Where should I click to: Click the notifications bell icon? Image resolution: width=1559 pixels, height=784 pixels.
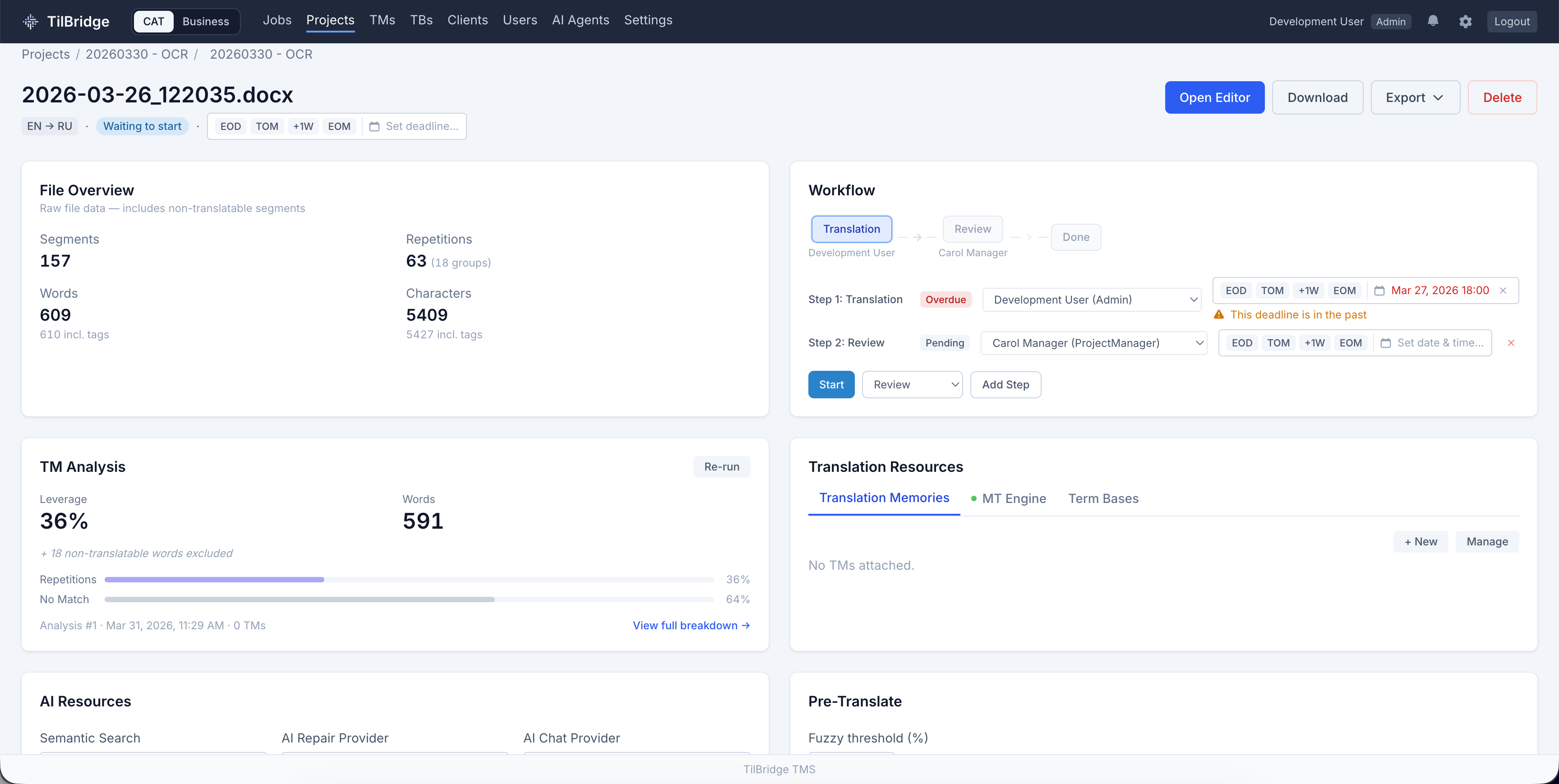click(x=1433, y=21)
